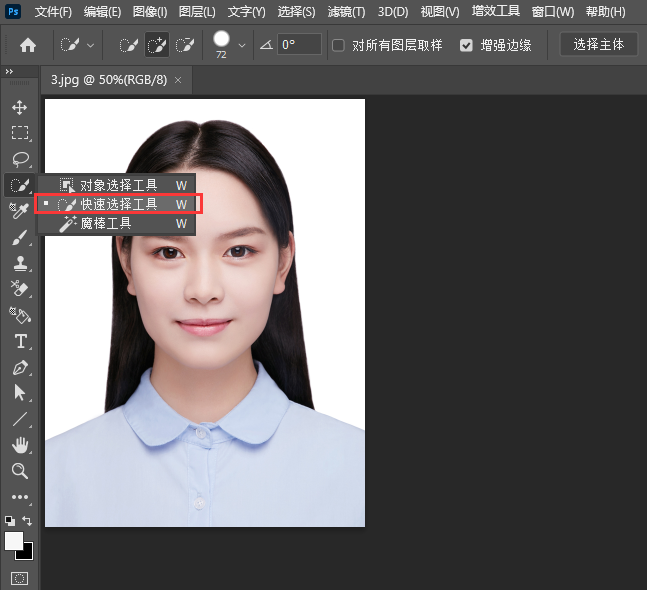647x590 pixels.
Task: Select the Eyedropper tool in toolbar
Action: 19,211
